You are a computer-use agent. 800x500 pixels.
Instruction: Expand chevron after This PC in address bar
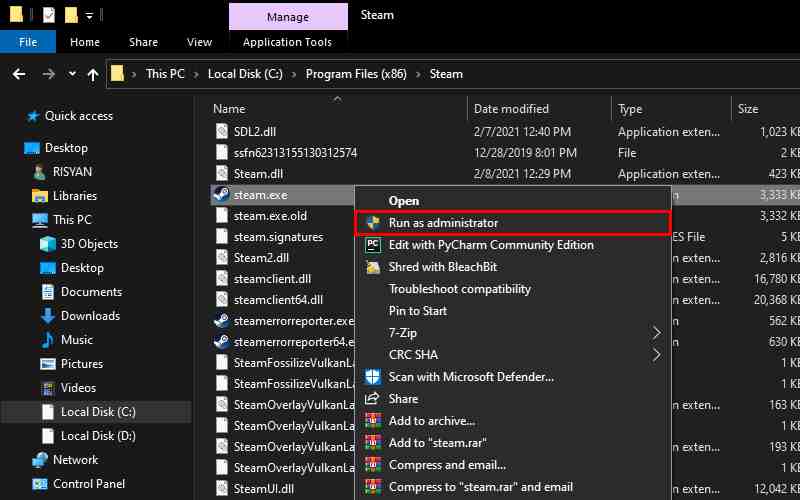click(x=196, y=74)
